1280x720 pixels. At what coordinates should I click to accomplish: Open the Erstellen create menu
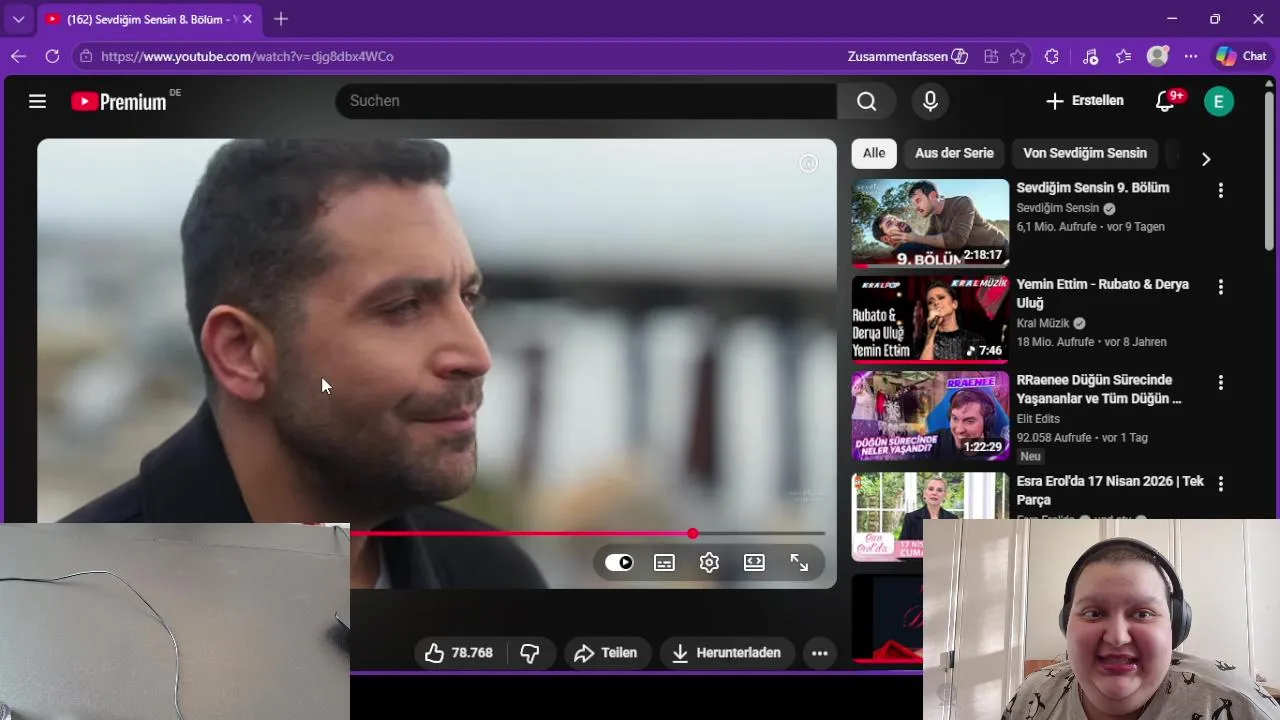click(1085, 101)
